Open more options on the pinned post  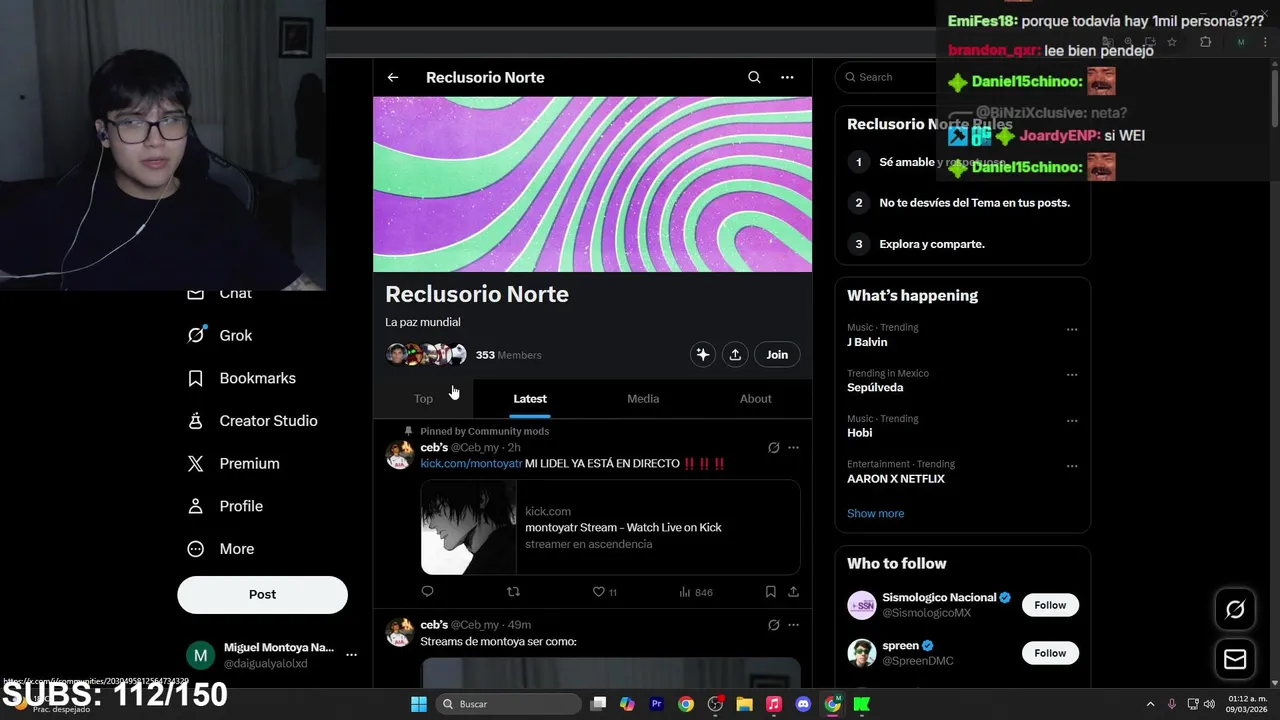793,448
